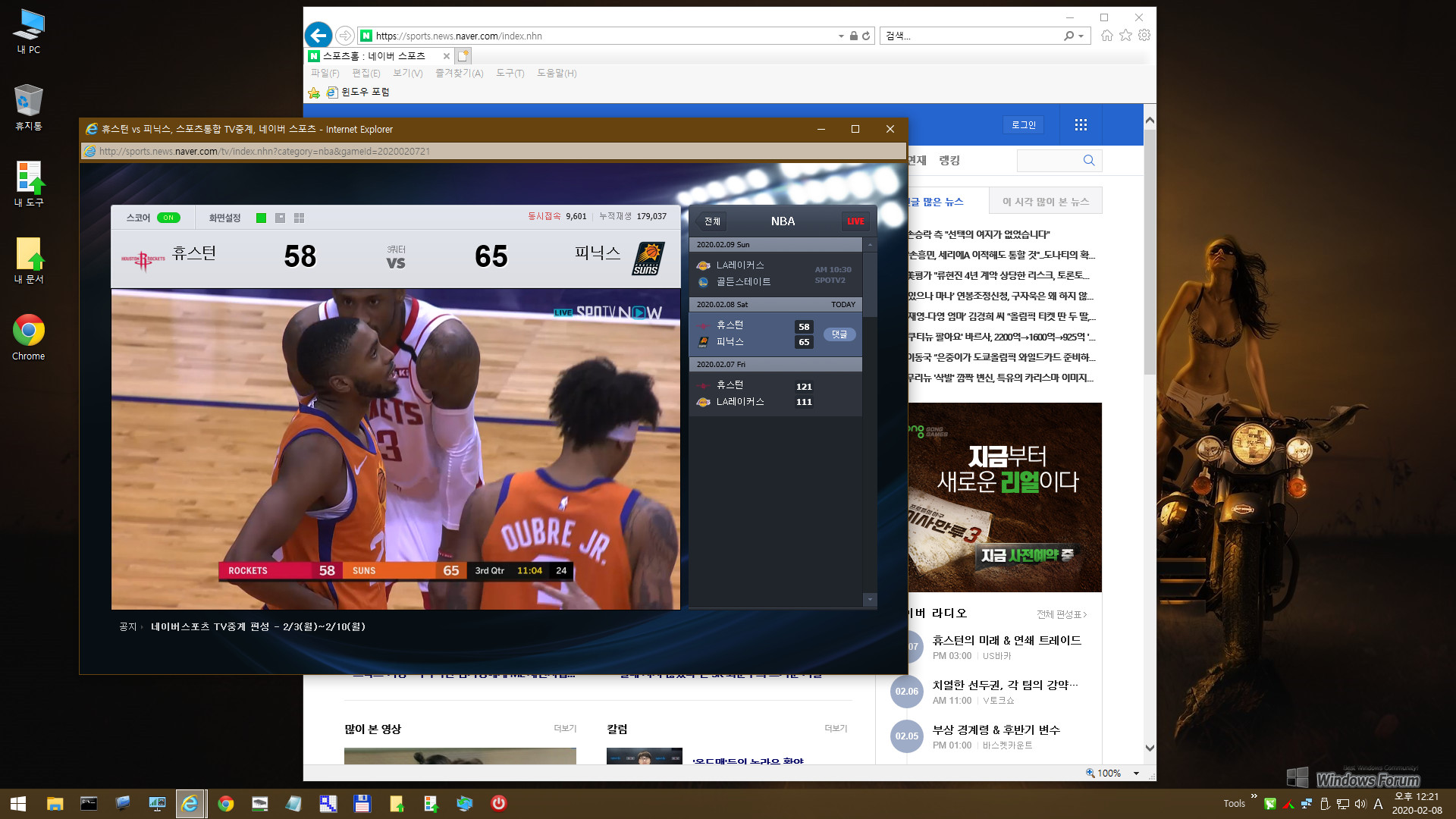Click the forward arrow in the Naver Sports browser
The image size is (1456, 819).
[x=344, y=36]
